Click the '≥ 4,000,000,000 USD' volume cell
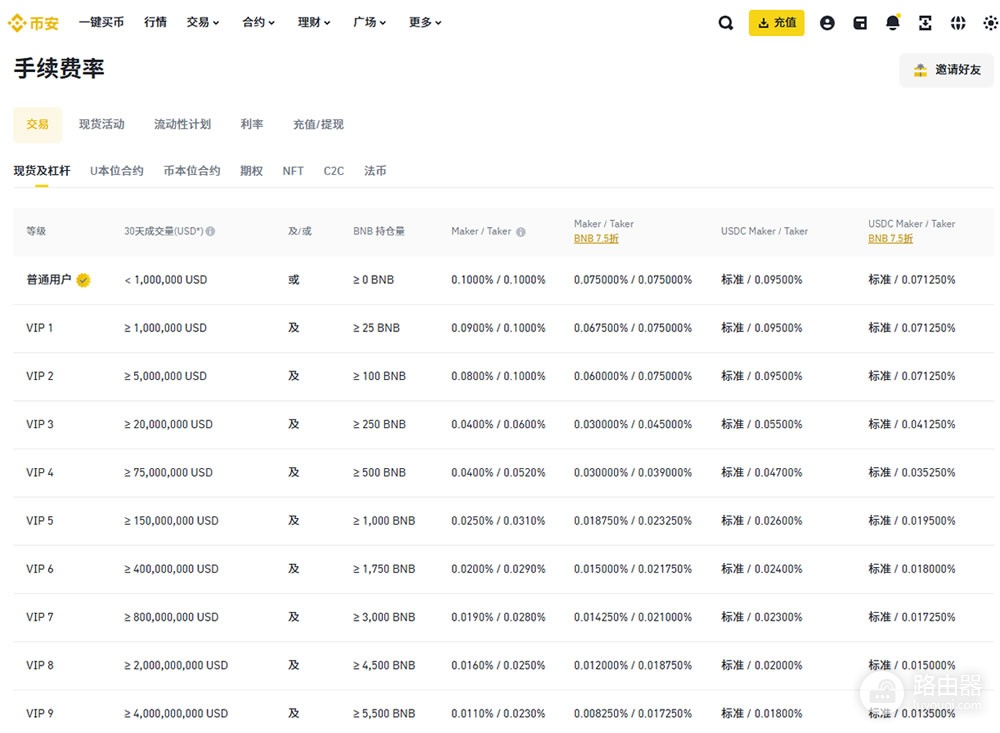 [x=176, y=714]
